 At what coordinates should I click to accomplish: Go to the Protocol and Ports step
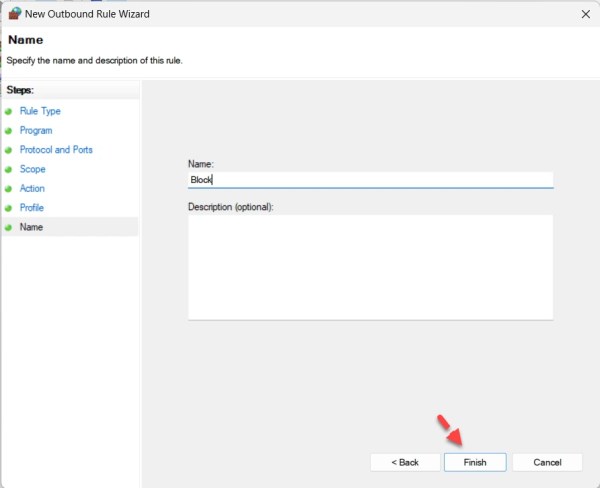56,150
